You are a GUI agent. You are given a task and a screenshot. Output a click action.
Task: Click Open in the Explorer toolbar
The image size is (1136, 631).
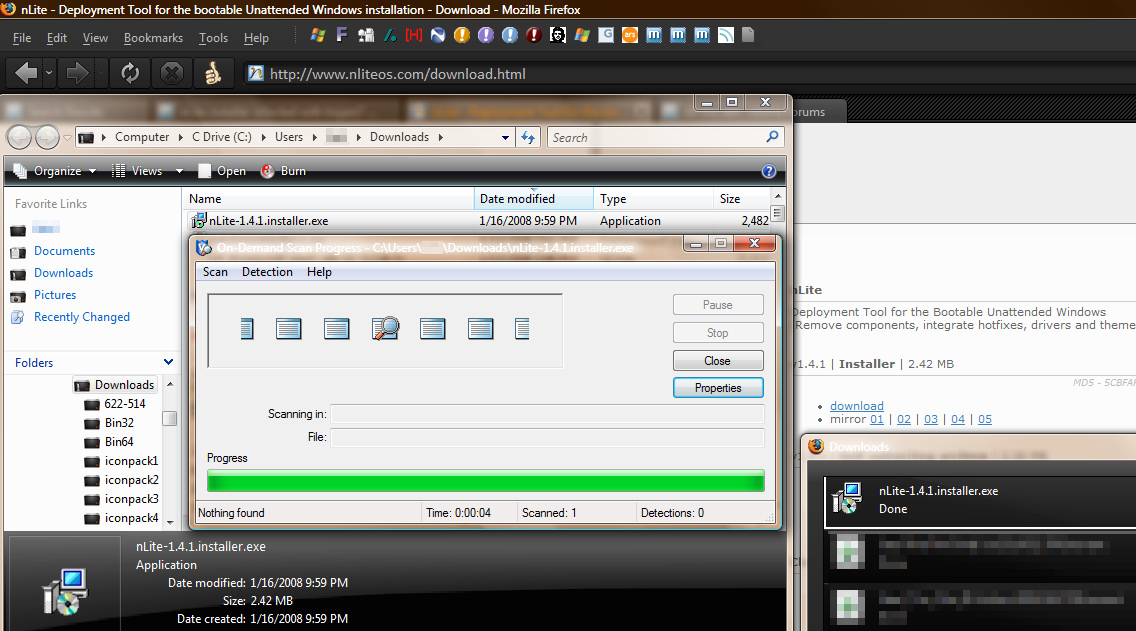tap(222, 171)
